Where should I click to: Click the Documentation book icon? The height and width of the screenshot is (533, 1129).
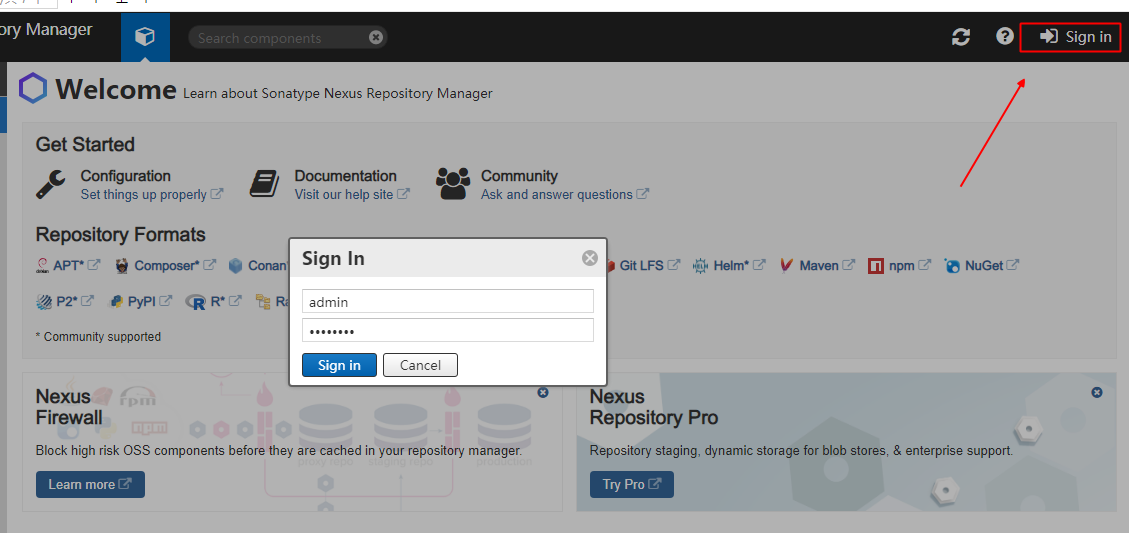[x=264, y=184]
